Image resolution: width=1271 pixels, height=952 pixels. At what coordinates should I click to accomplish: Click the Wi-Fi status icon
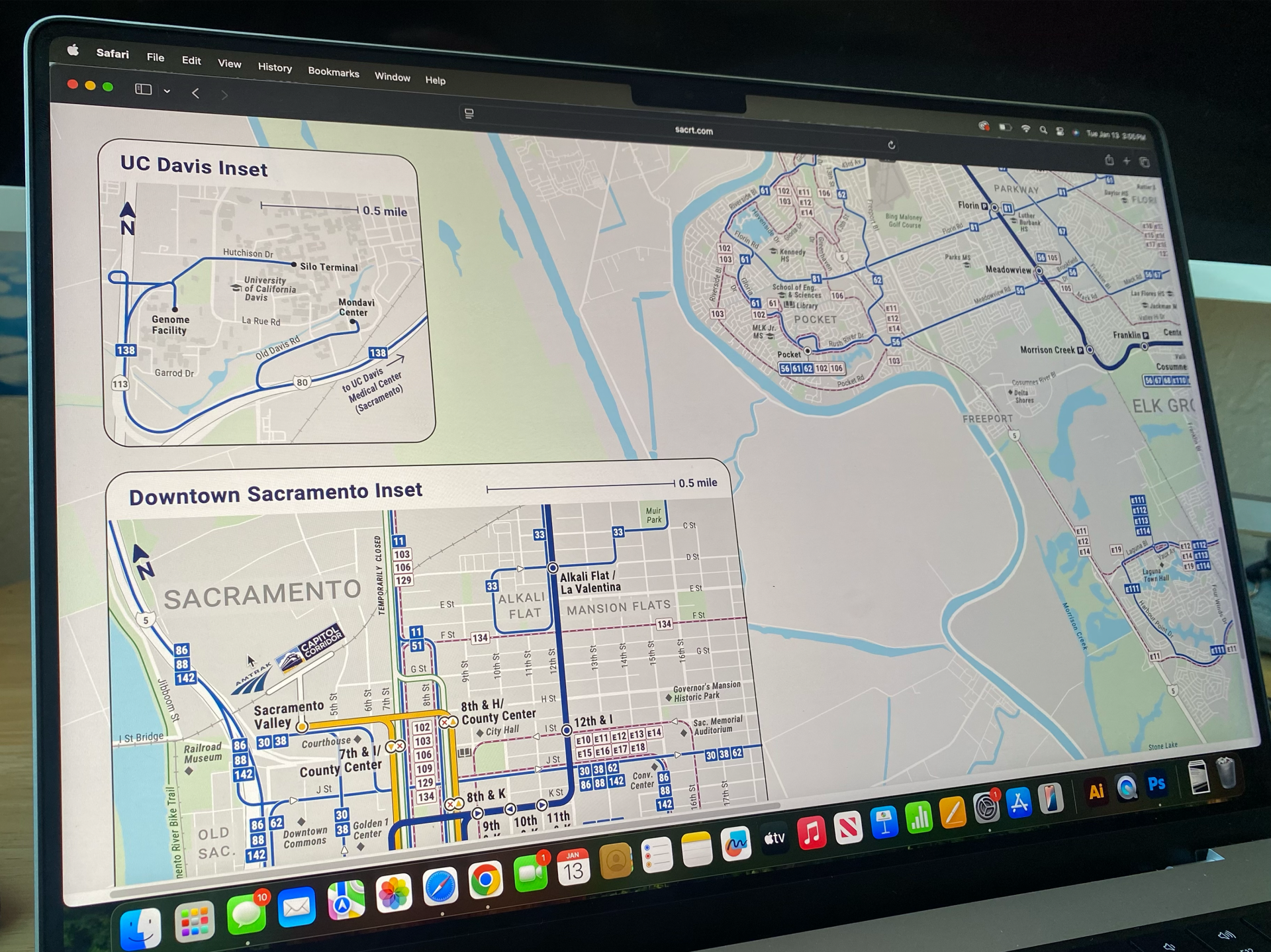(x=1025, y=129)
